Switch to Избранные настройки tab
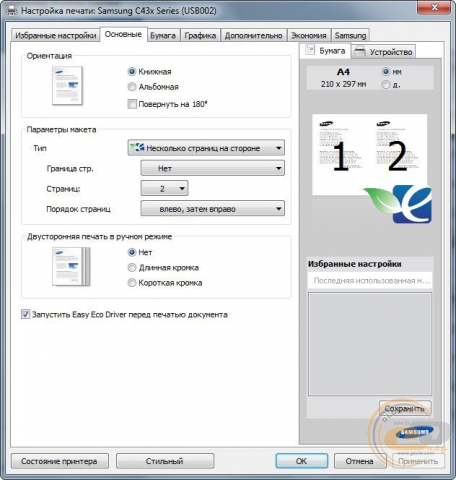 click(56, 35)
